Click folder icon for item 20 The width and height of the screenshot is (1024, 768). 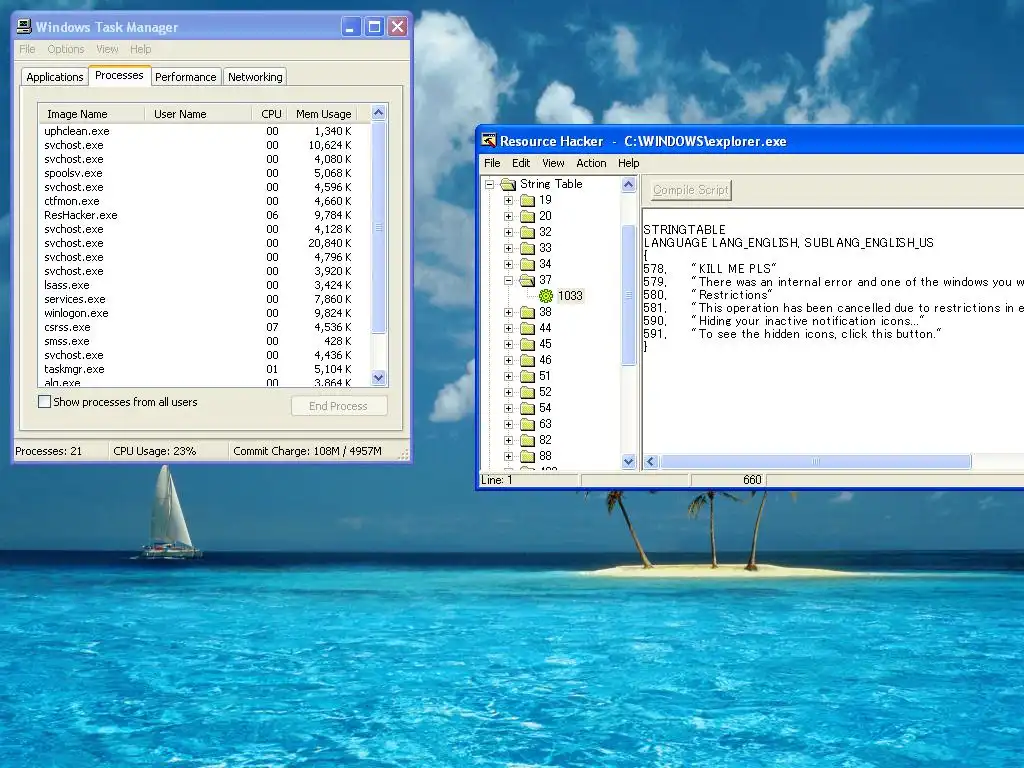tap(528, 216)
